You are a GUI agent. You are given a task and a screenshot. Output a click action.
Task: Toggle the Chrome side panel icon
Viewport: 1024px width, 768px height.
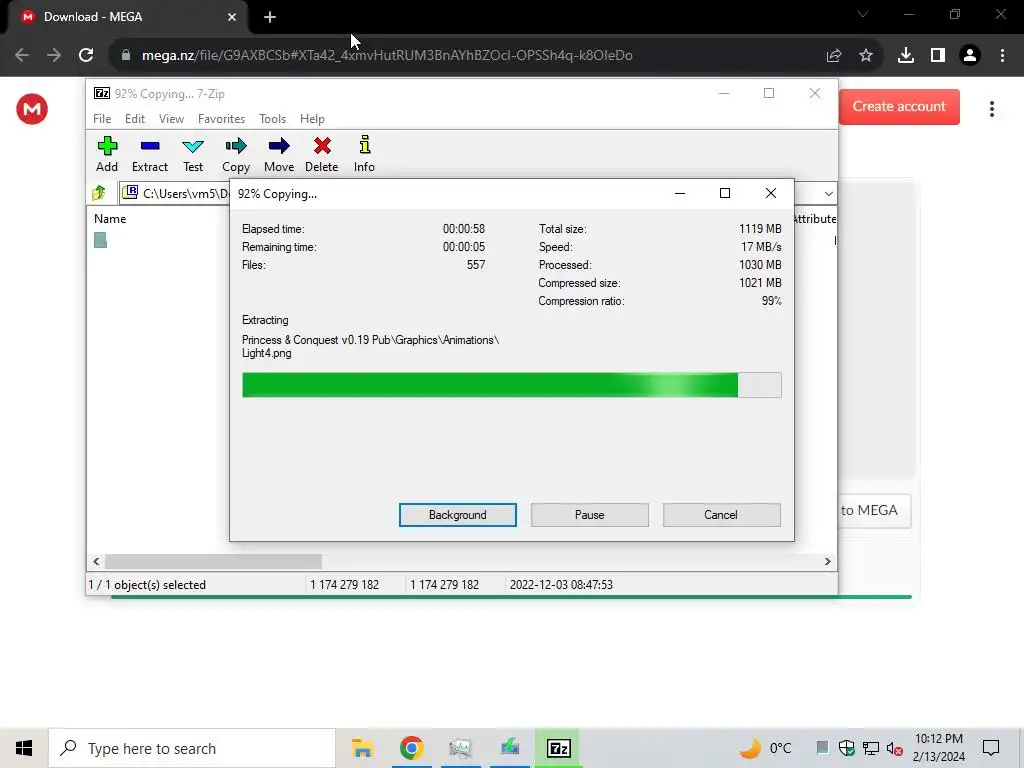click(938, 55)
